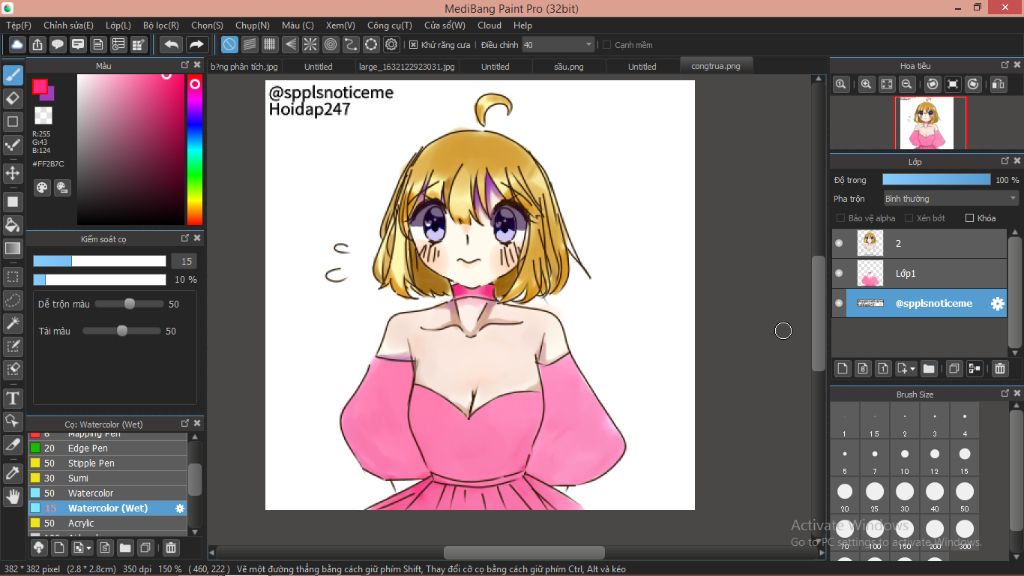Create a new layer folder
The image size is (1024, 576).
coord(929,369)
